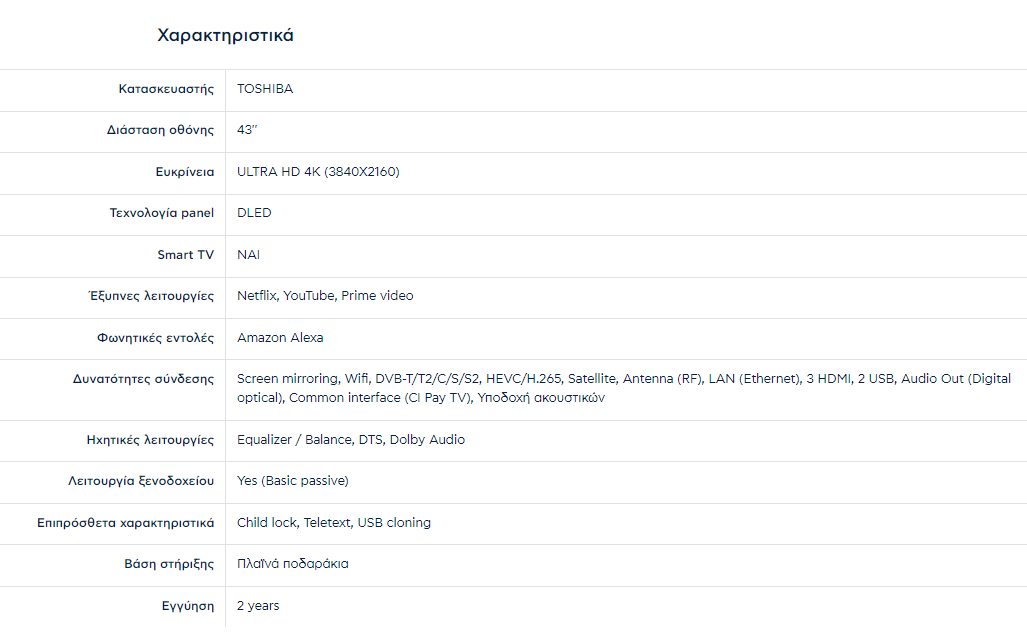Select the Yes (Basic passive) hotel mode value
Image resolution: width=1027 pixels, height=640 pixels.
click(292, 481)
